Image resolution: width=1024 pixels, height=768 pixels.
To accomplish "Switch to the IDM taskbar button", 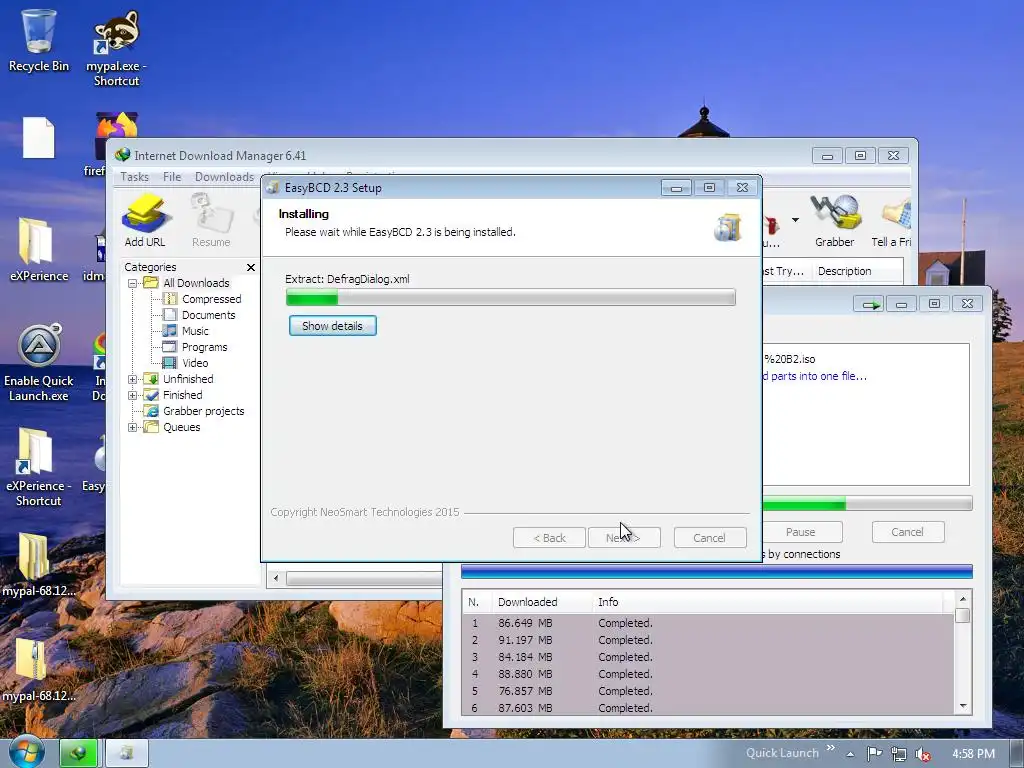I will click(78, 753).
